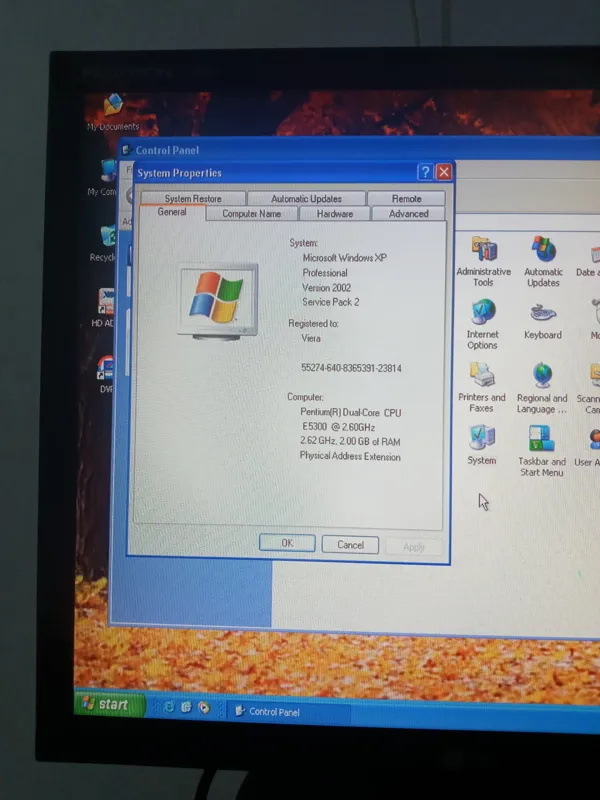Open Taskbar and Start Menu icon

(542, 451)
